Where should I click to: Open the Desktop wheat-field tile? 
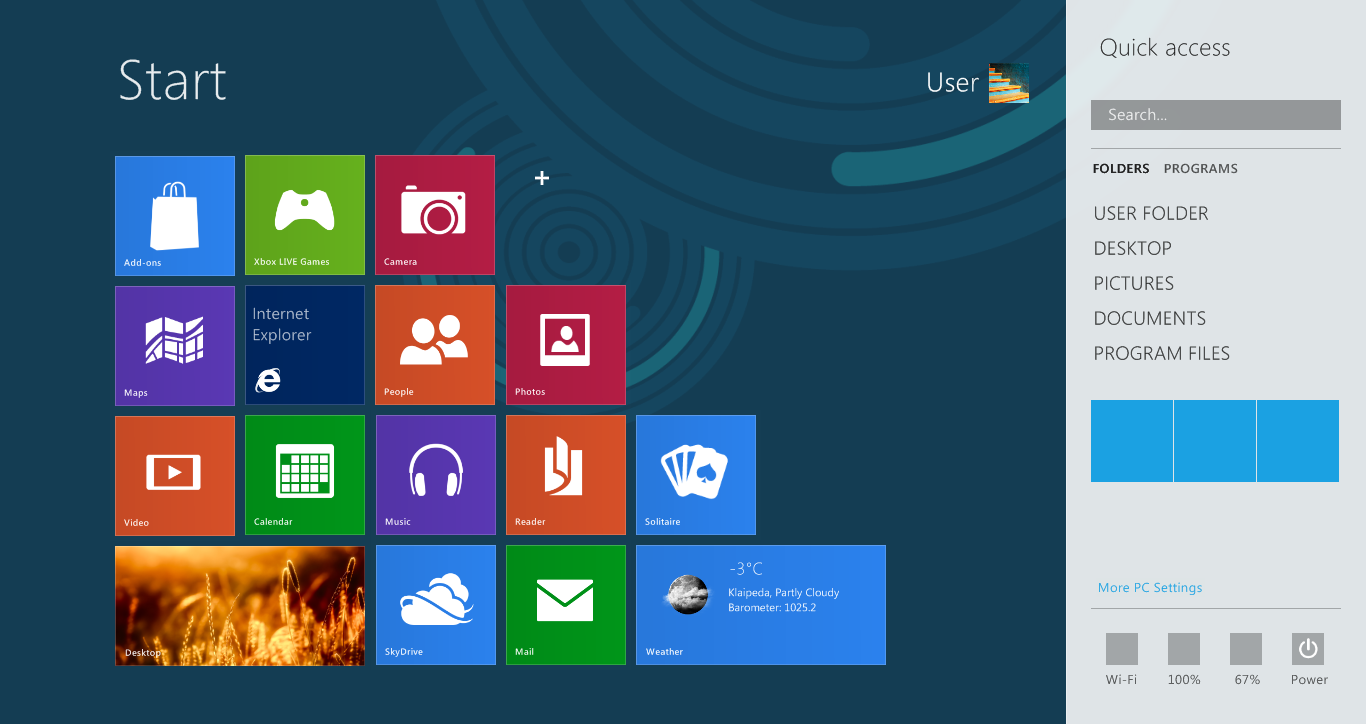click(240, 606)
